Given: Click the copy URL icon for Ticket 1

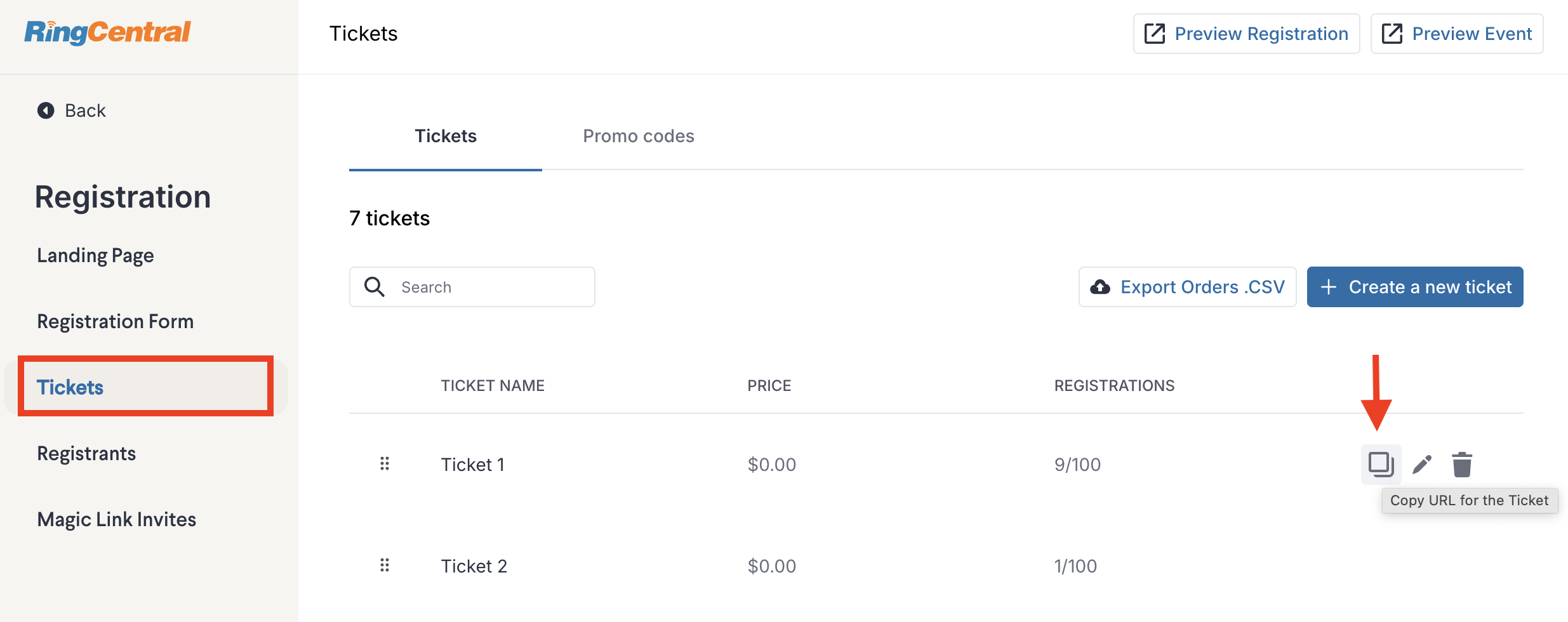Looking at the screenshot, I should pos(1381,465).
